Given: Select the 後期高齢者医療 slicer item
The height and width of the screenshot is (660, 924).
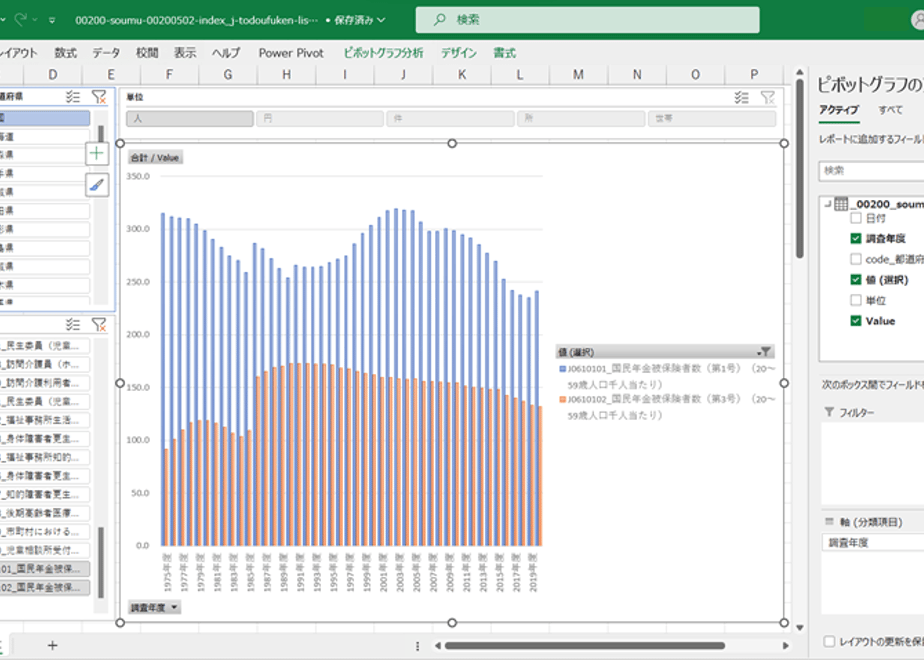Looking at the screenshot, I should [44, 513].
